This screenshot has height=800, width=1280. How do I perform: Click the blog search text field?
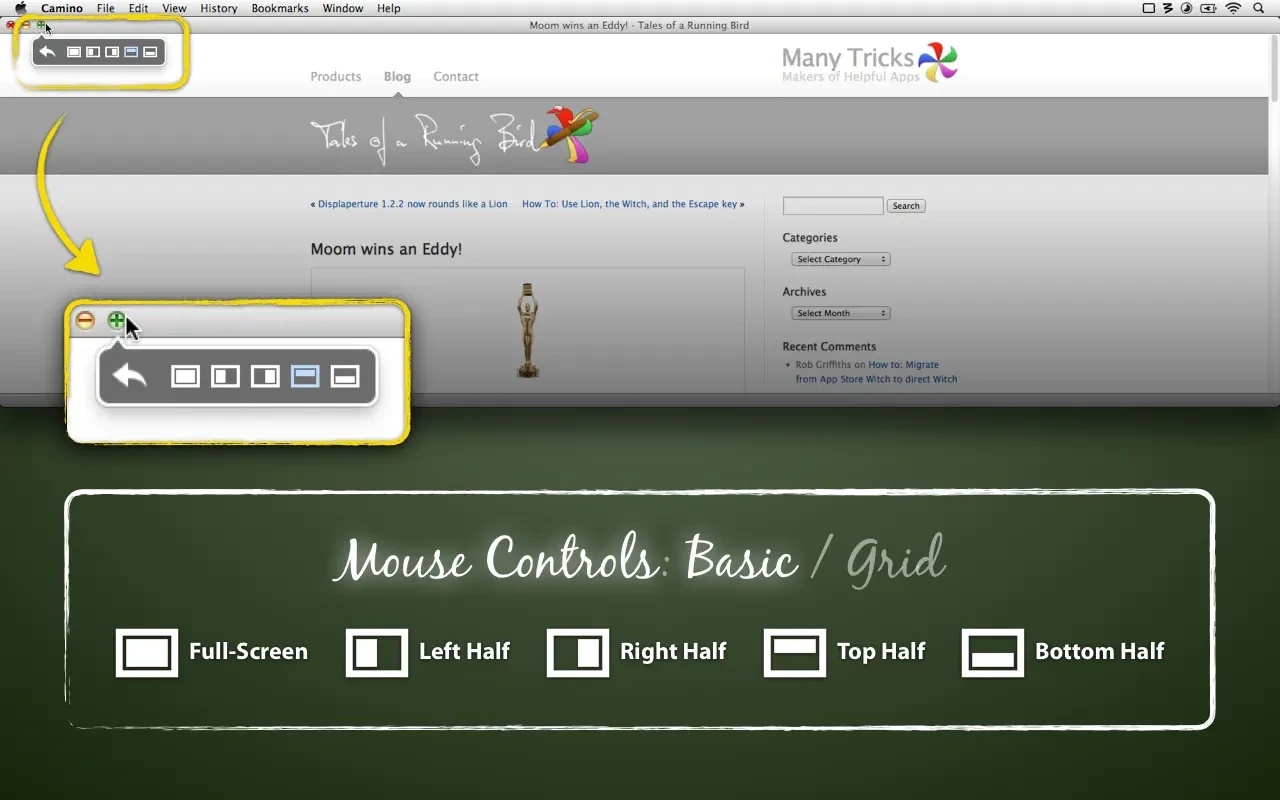pyautogui.click(x=832, y=206)
